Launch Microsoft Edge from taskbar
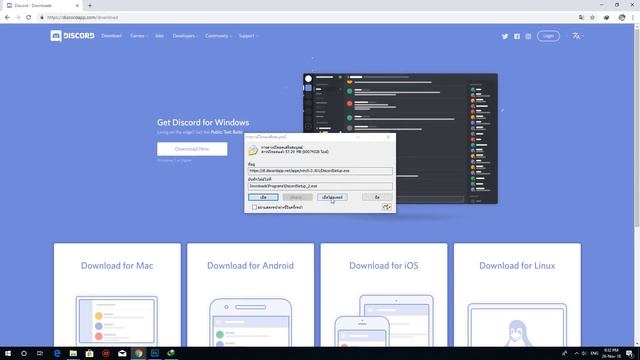 pos(57,353)
